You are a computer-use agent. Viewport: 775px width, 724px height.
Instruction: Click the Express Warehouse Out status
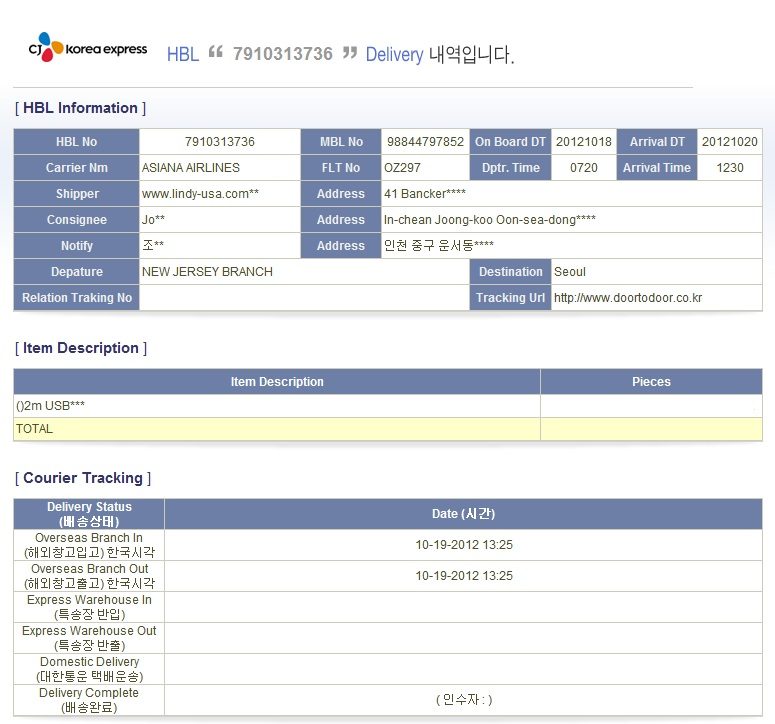click(89, 638)
